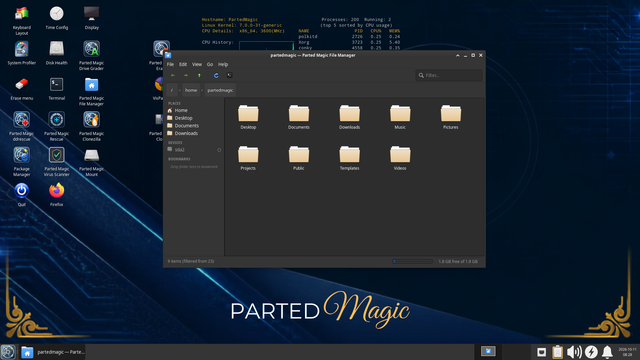Click the '9 items (filtered from 23)' status text

point(191,261)
